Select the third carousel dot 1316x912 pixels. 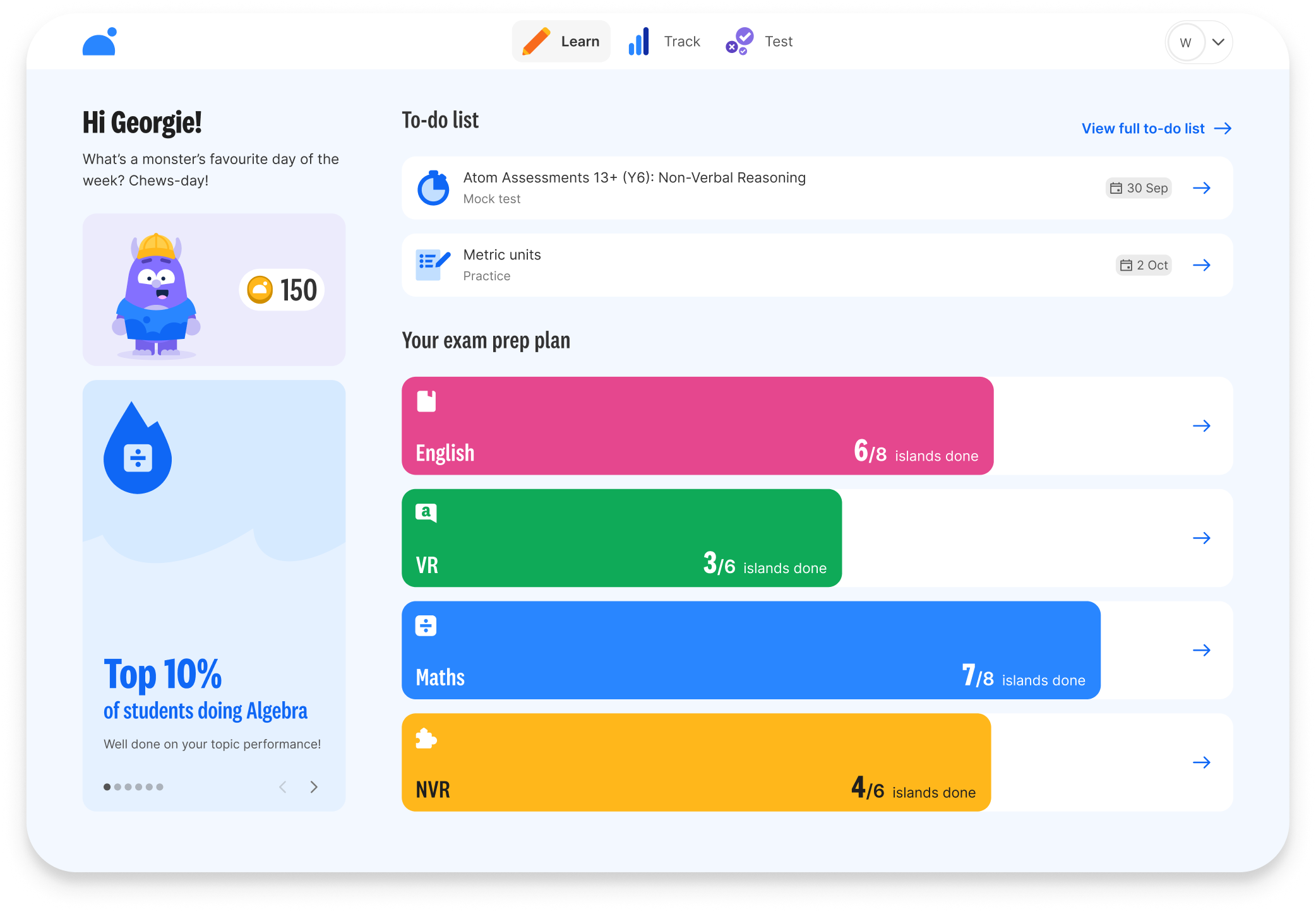coord(128,787)
